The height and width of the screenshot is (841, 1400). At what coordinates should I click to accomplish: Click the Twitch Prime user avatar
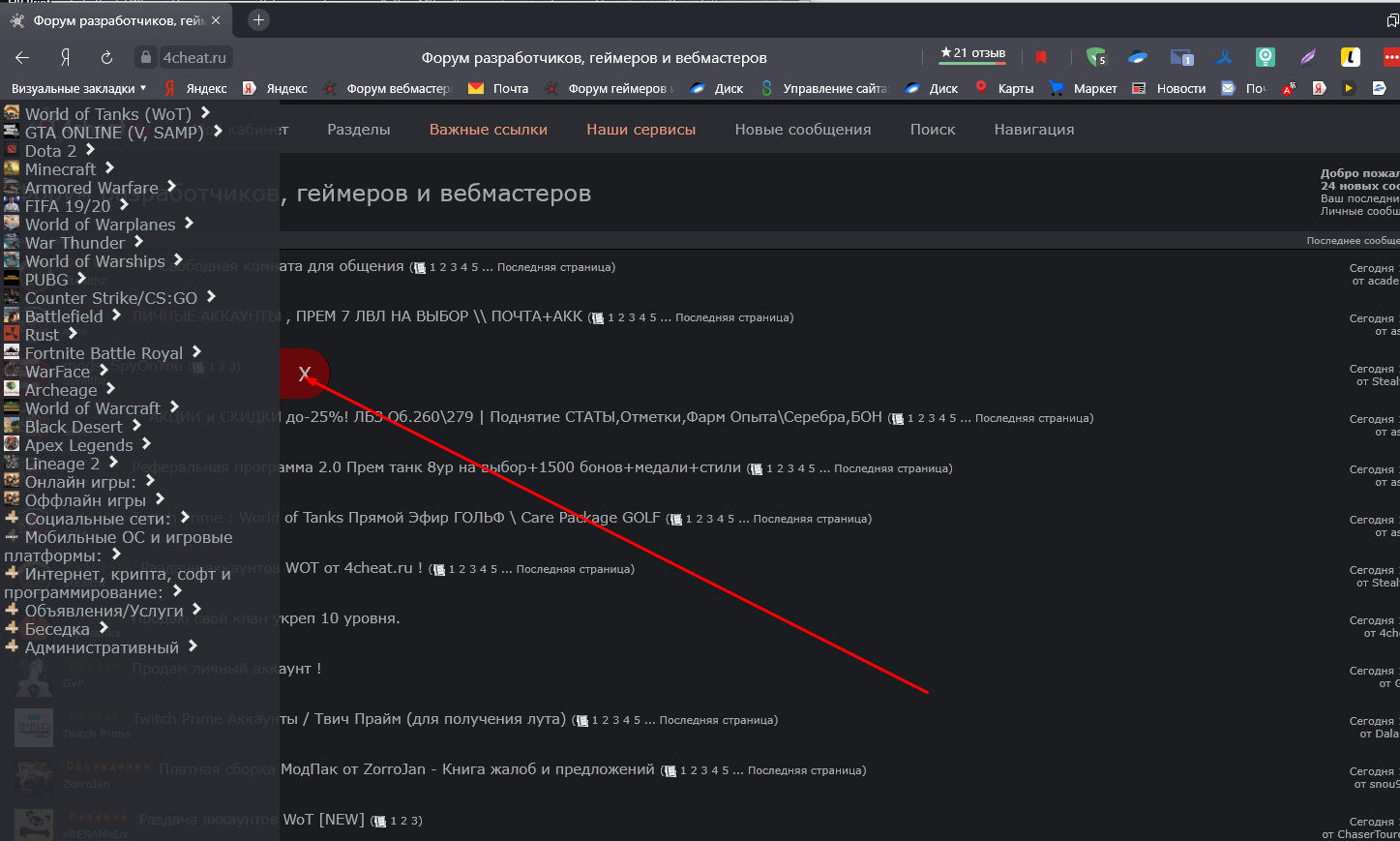[x=33, y=727]
